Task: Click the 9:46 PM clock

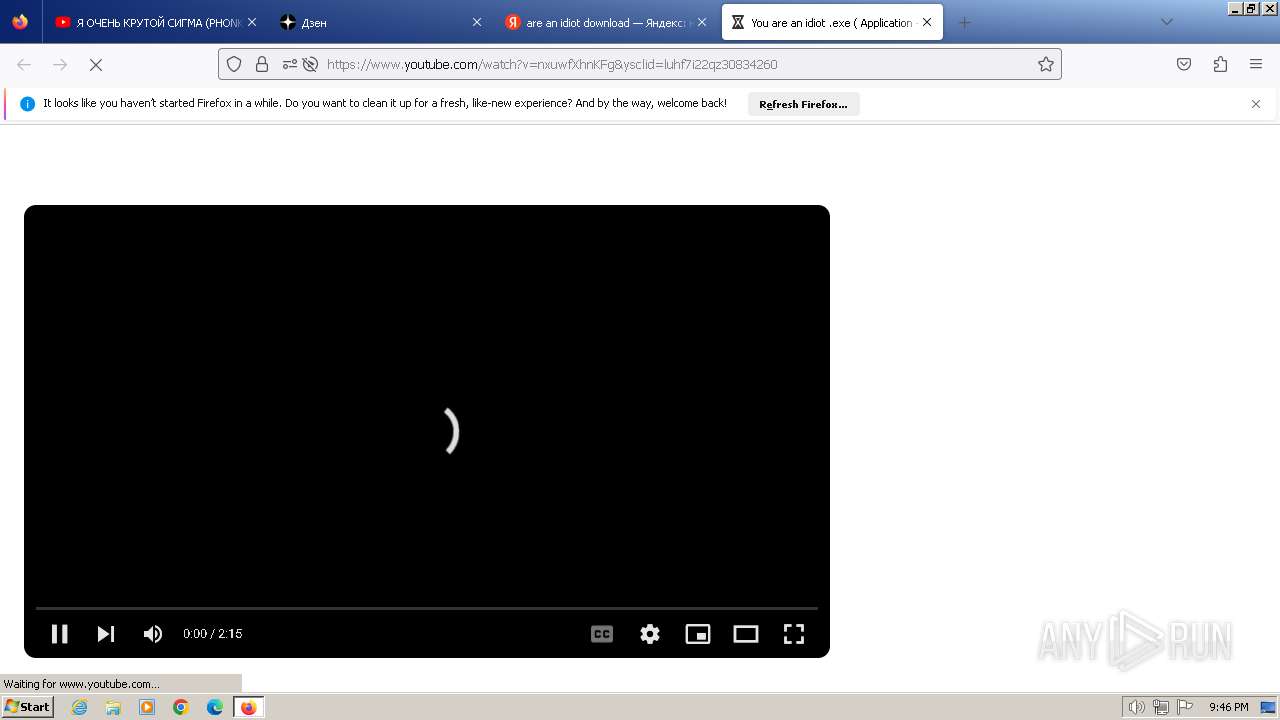Action: coord(1229,707)
